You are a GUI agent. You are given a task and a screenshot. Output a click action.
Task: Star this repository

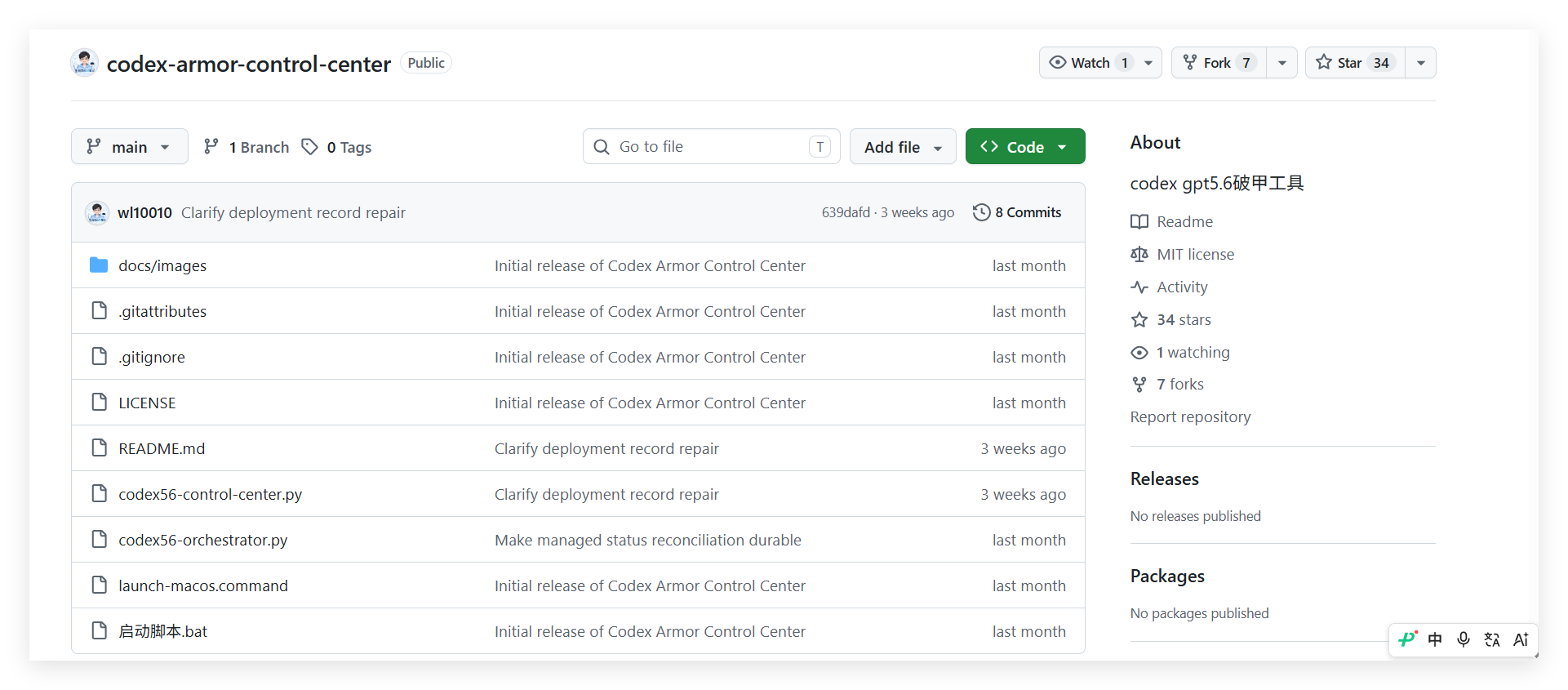pyautogui.click(x=1356, y=63)
